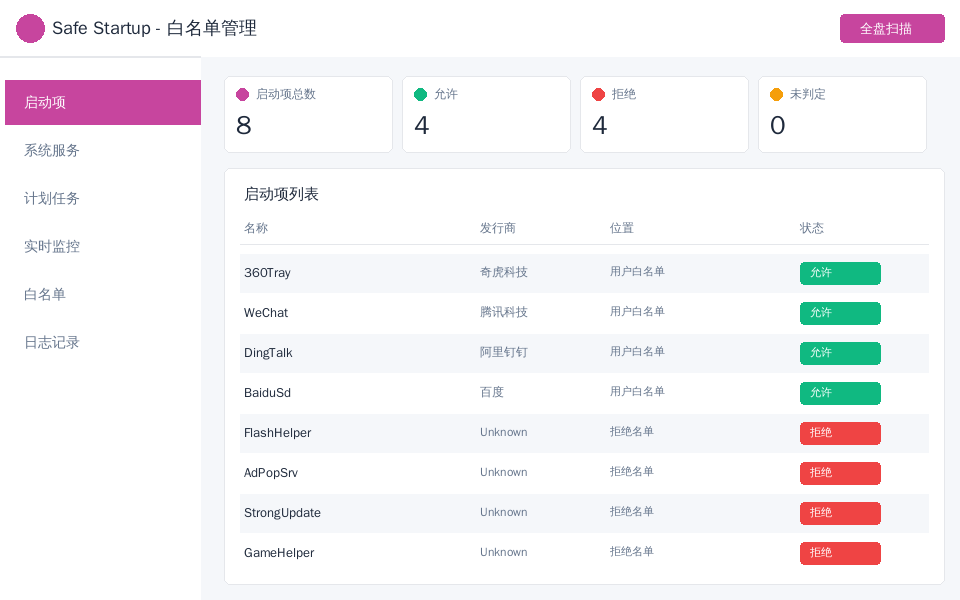Click 拒绝名单 in the GameHelper row
This screenshot has width=960, height=600.
(632, 552)
